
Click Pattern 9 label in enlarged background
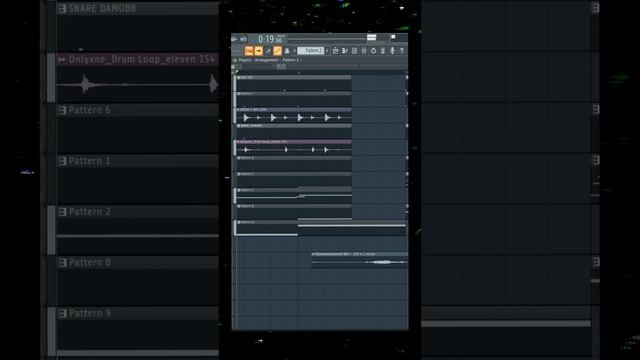(x=89, y=313)
